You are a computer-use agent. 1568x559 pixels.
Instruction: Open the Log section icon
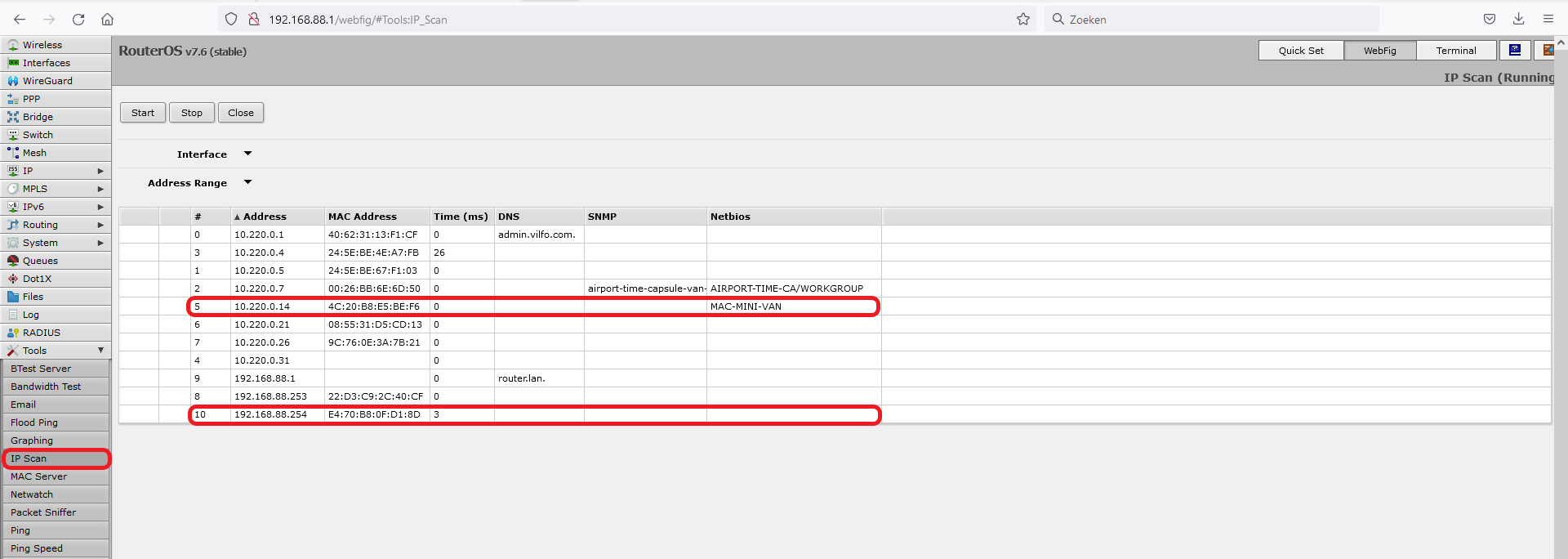point(13,315)
